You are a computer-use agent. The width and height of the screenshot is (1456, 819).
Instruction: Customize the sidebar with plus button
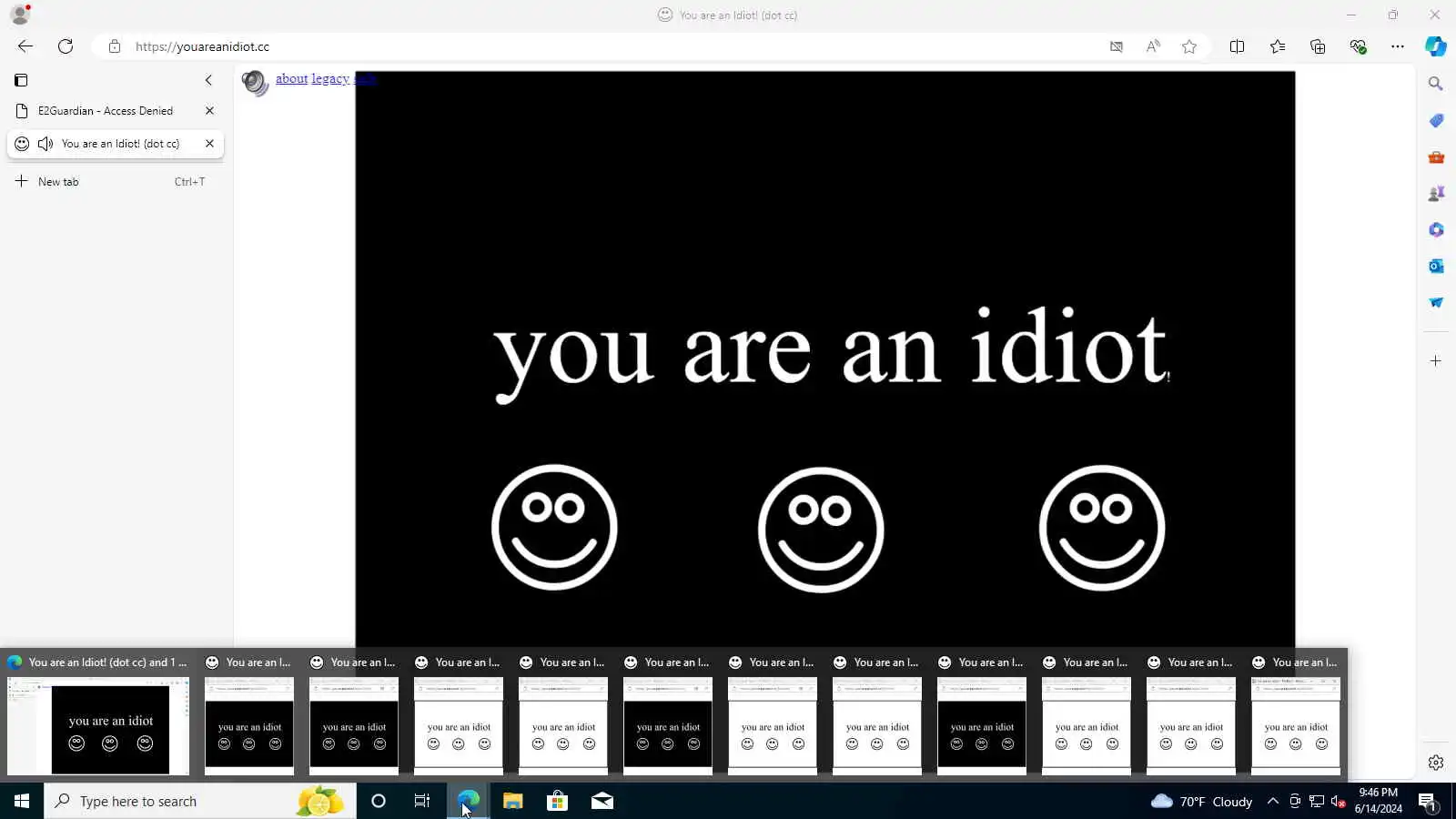click(1436, 361)
